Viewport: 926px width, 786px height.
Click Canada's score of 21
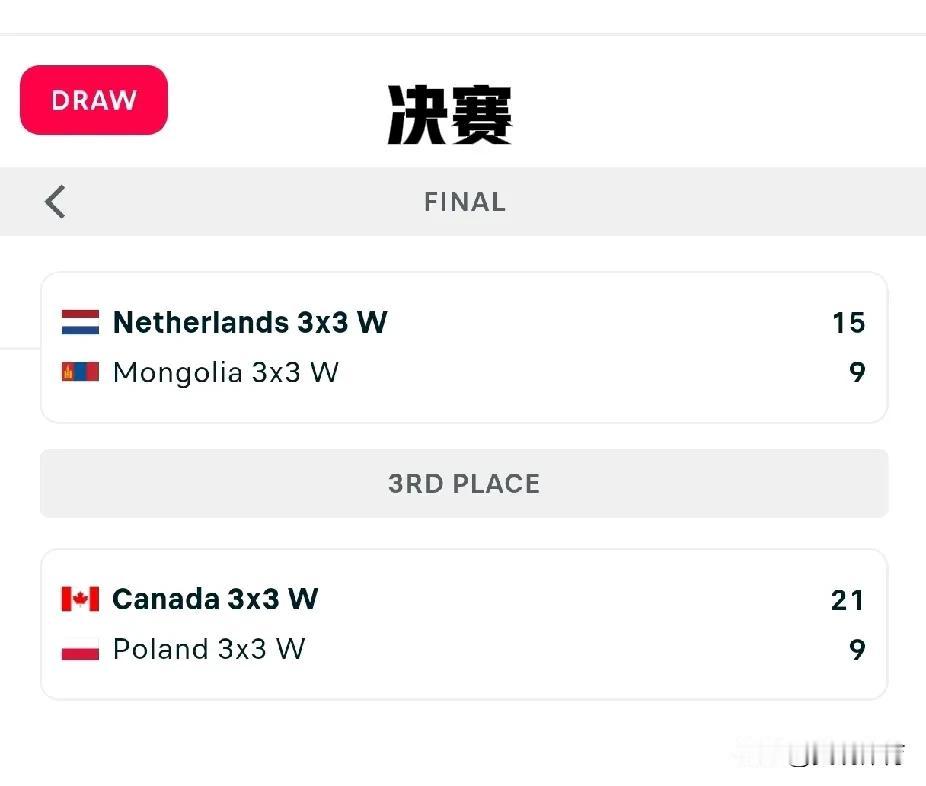[x=847, y=600]
